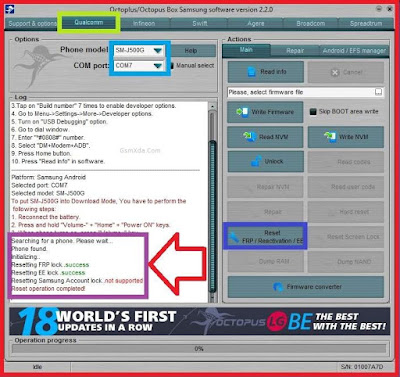The height and width of the screenshot is (377, 400).
Task: Click the Write NVM icon
Action: click(x=330, y=136)
